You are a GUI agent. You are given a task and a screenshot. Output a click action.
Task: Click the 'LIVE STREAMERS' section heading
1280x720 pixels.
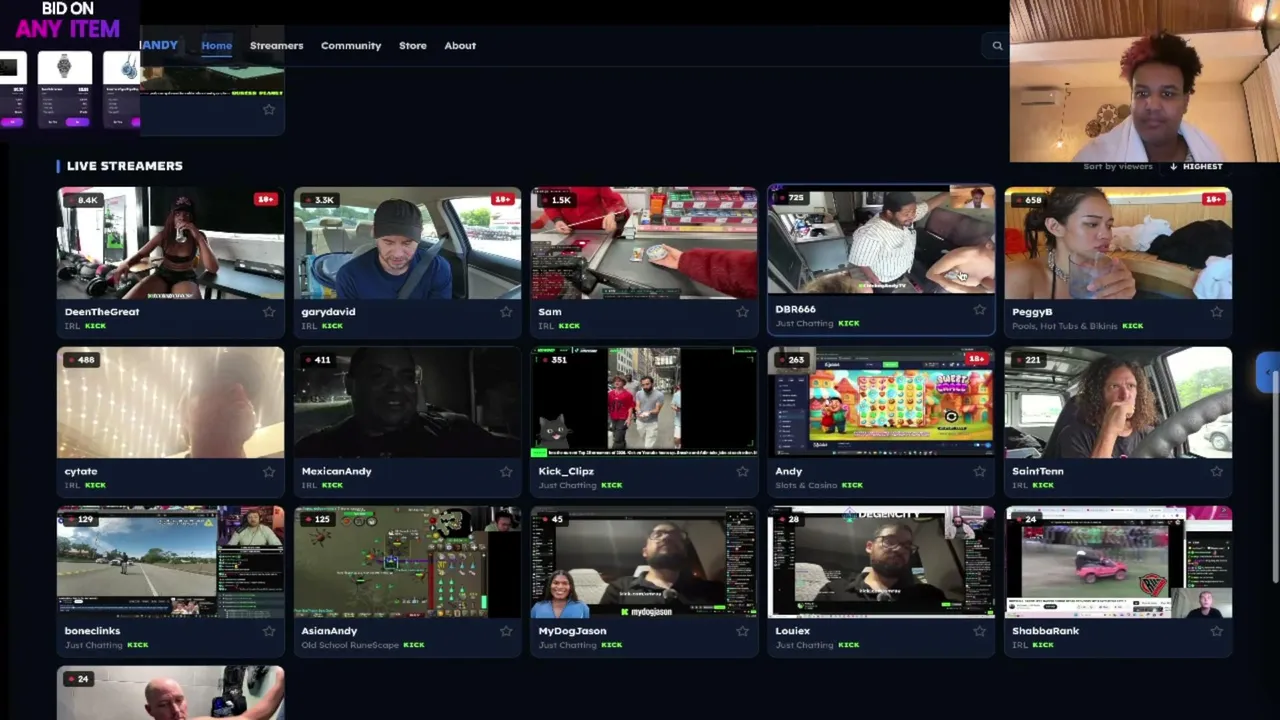(125, 166)
